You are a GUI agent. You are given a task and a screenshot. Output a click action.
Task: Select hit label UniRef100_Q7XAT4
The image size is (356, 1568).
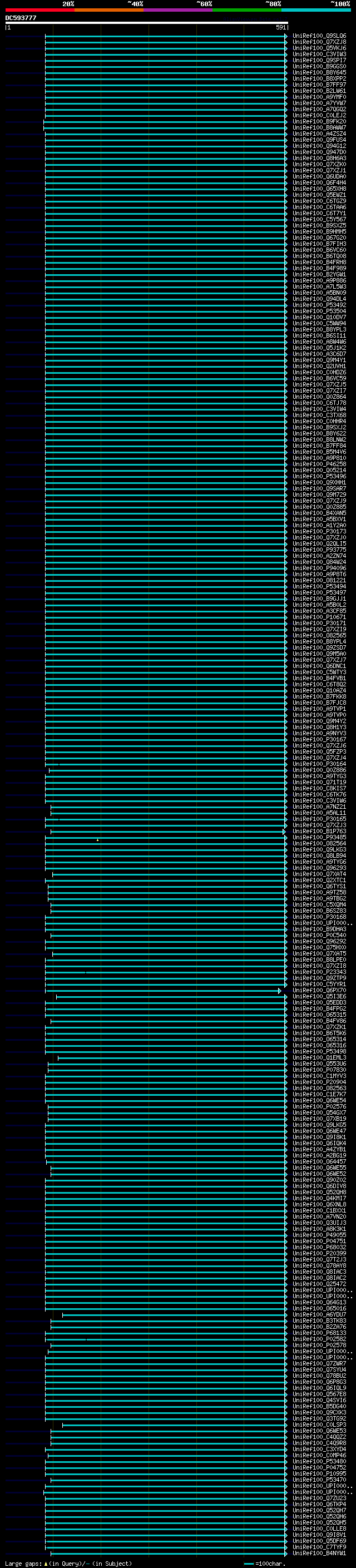[319, 874]
